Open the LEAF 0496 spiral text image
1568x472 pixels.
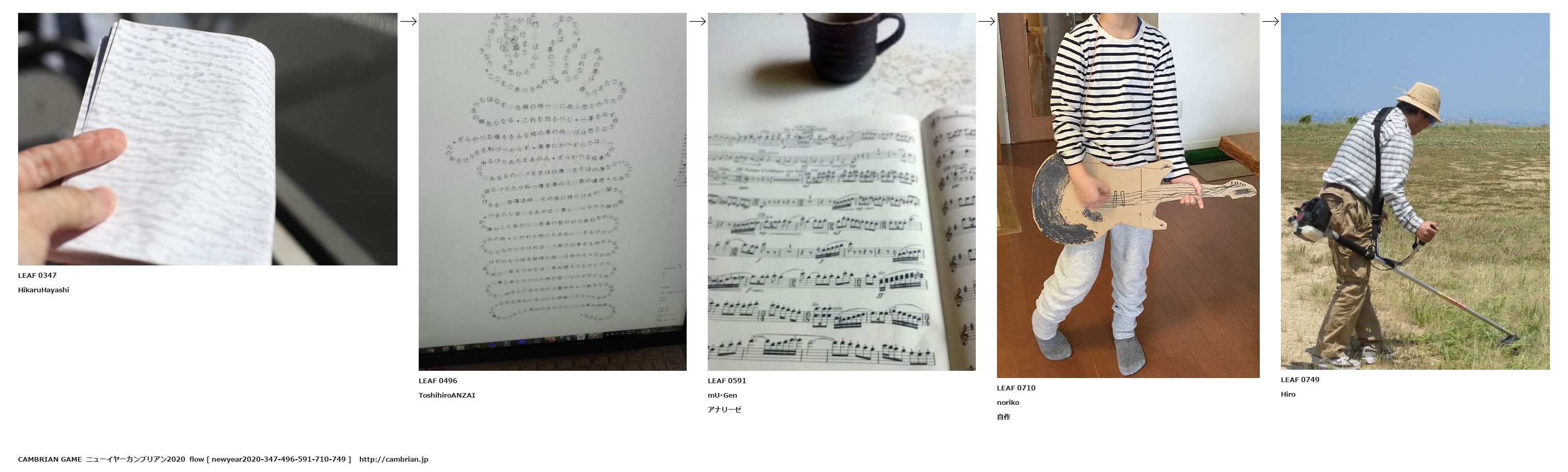coord(552,192)
